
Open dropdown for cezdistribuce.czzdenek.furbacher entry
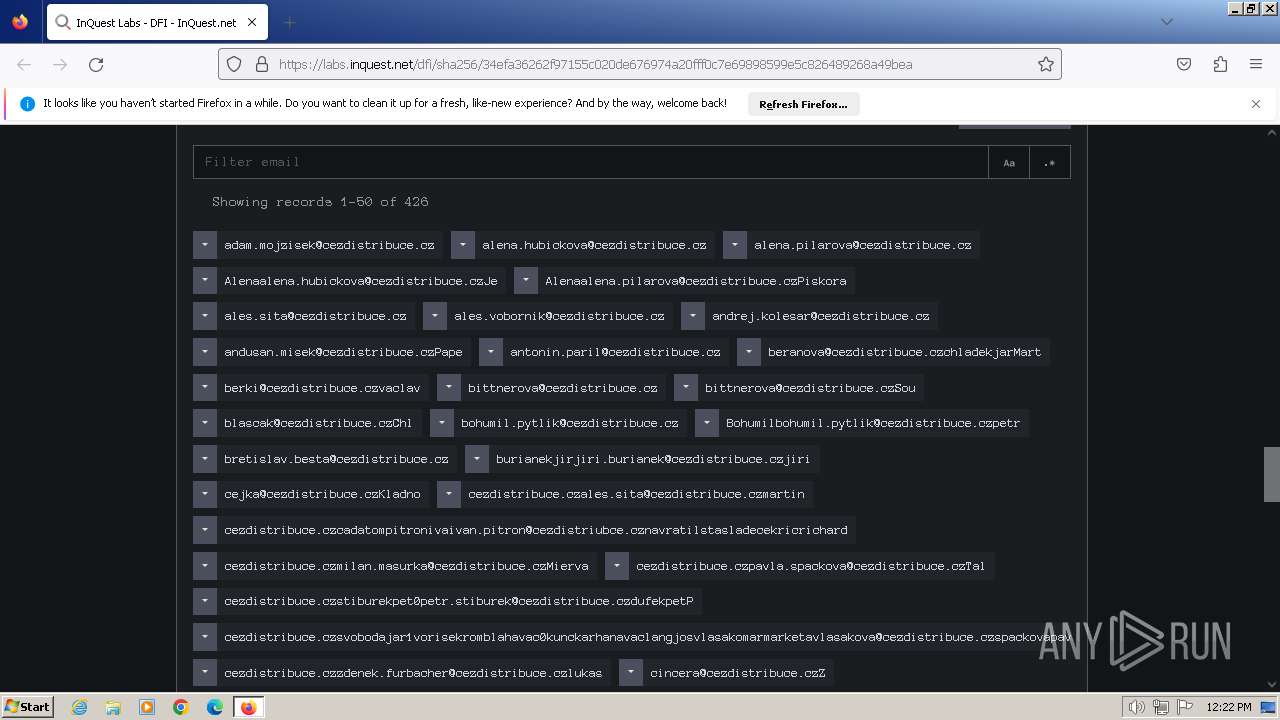click(205, 673)
